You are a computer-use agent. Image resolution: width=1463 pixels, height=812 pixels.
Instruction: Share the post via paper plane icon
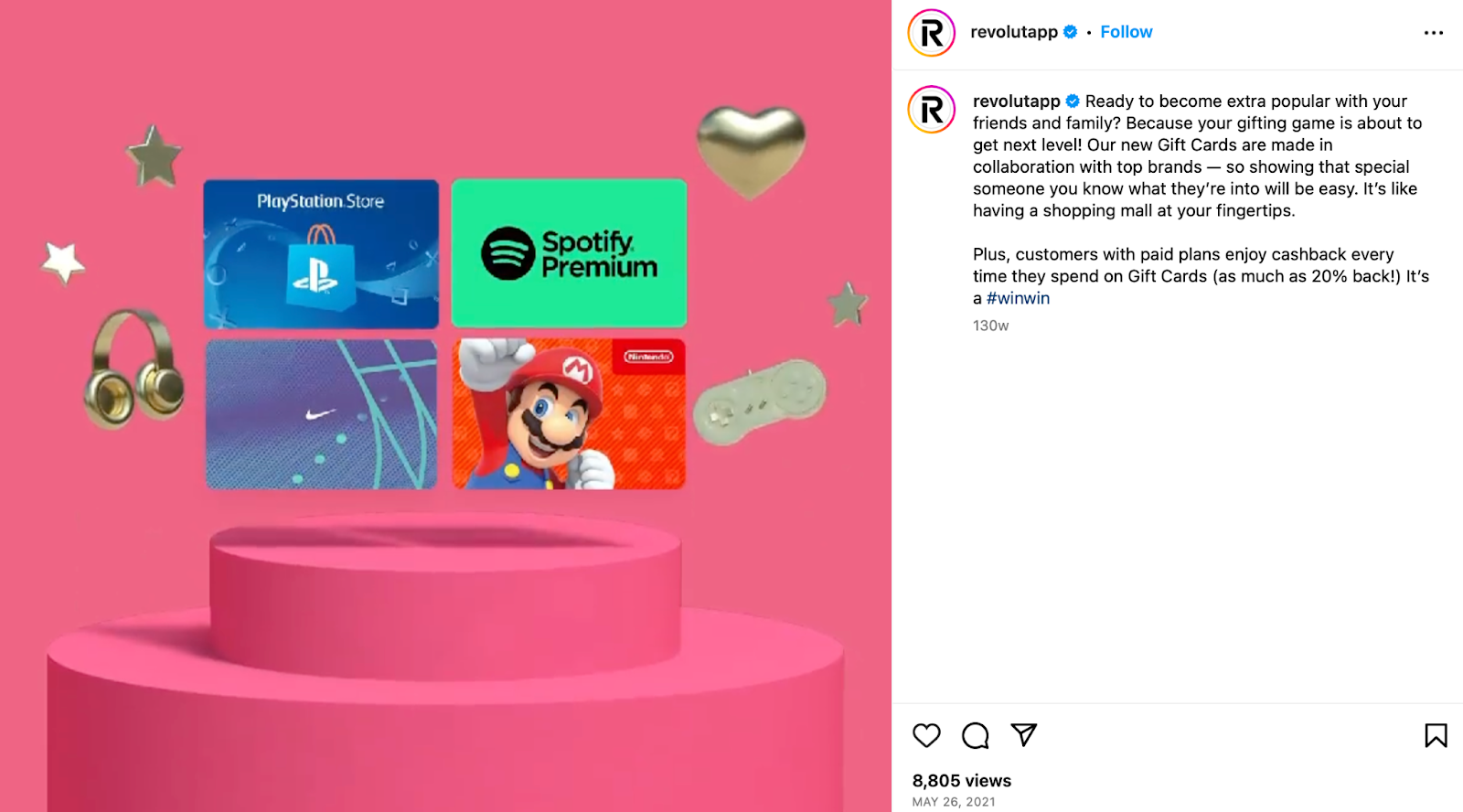1024,734
